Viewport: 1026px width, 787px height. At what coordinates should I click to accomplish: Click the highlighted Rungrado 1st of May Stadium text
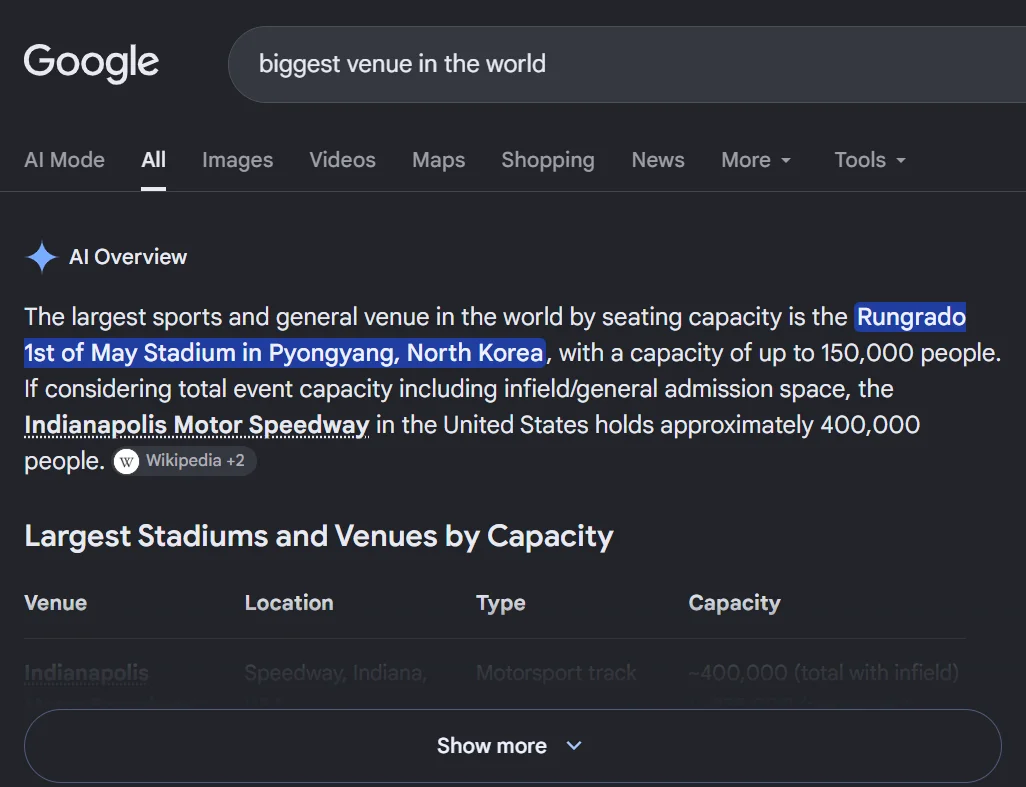(x=284, y=353)
